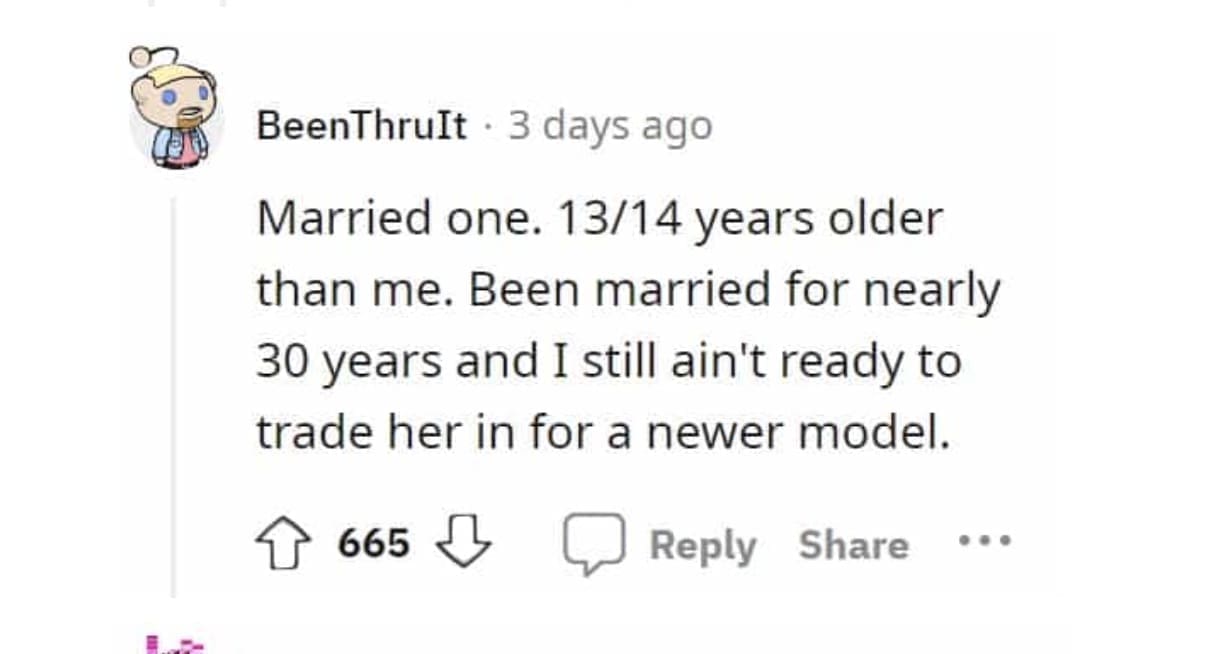The height and width of the screenshot is (654, 1210).
Task: Click the Reply text label
Action: [702, 546]
